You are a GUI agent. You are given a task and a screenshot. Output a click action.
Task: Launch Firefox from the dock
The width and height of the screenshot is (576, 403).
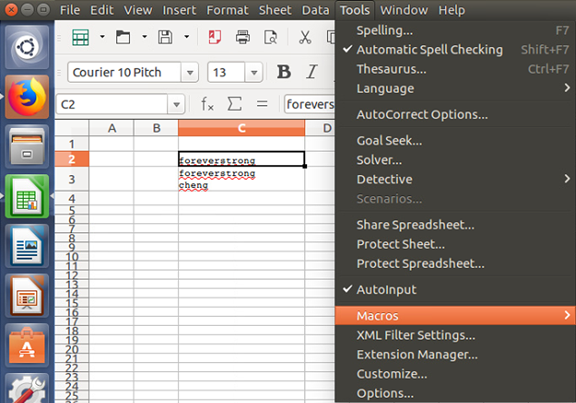(27, 97)
